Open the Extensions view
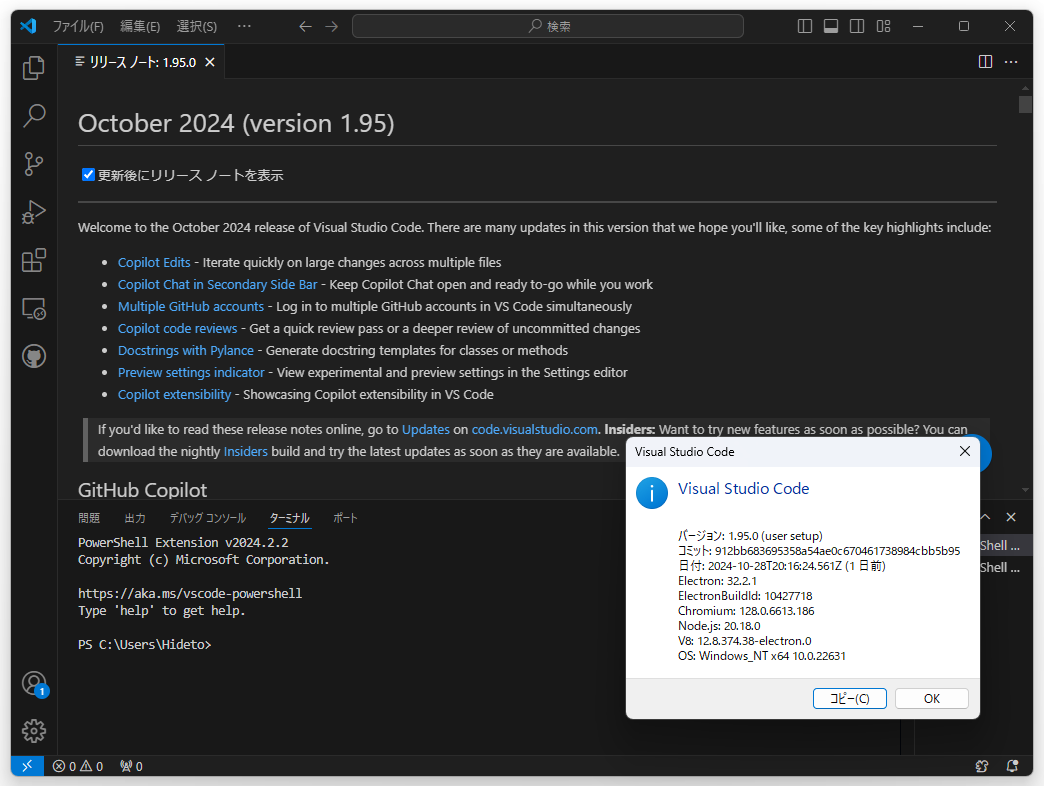 [x=33, y=259]
